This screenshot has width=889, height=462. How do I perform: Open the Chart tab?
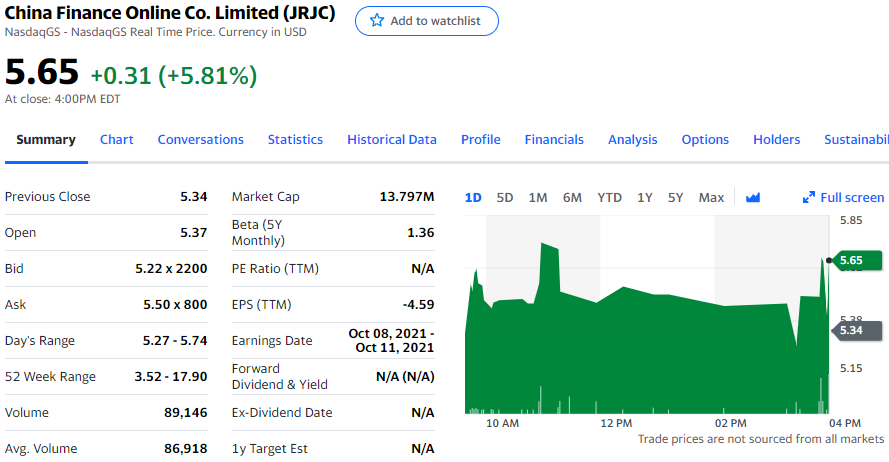click(x=117, y=139)
